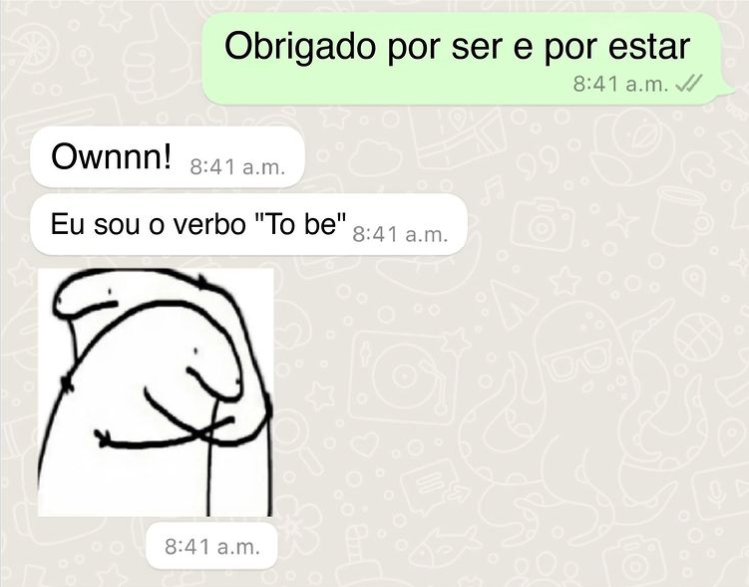749x587 pixels.
Task: Click the camera doodle in the wallpaper
Action: click(542, 224)
